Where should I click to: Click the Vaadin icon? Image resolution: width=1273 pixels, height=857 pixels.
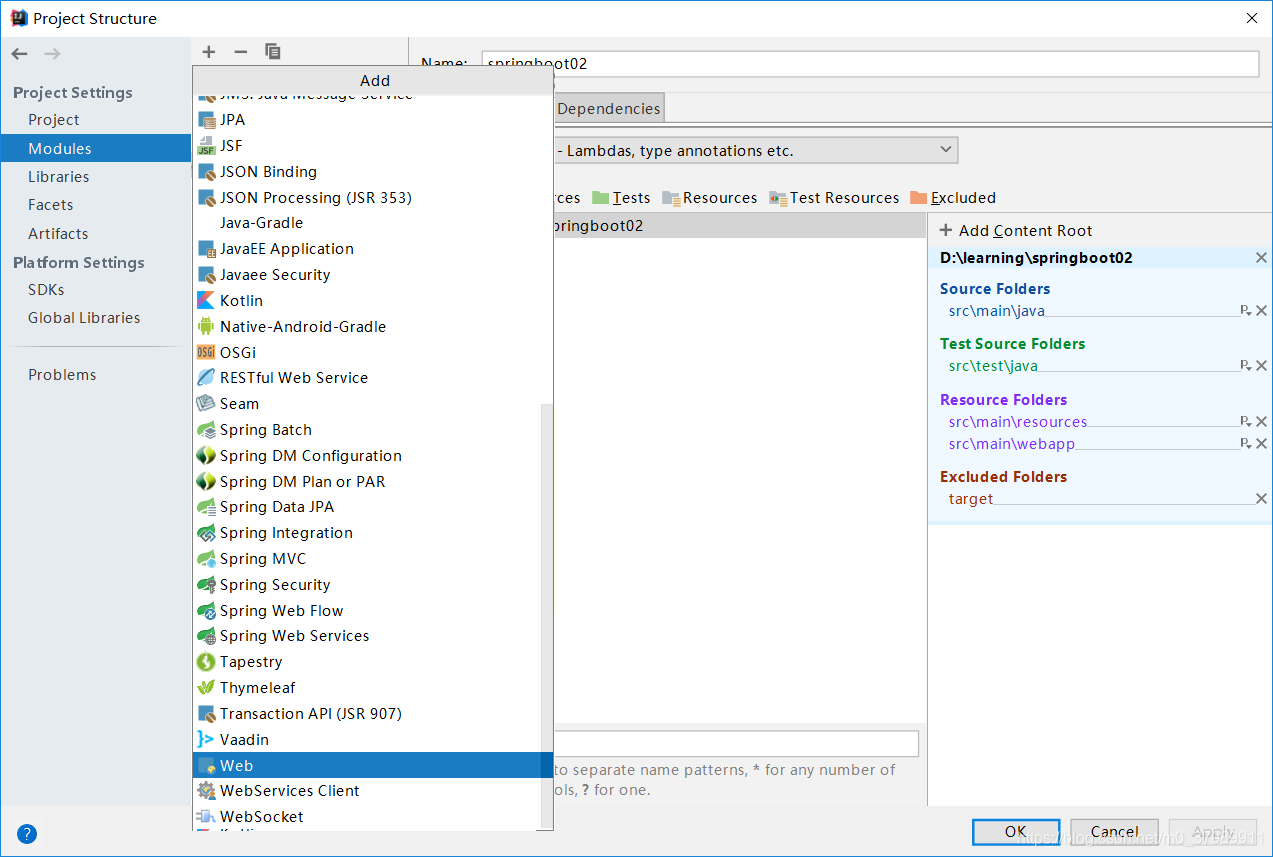coord(206,740)
